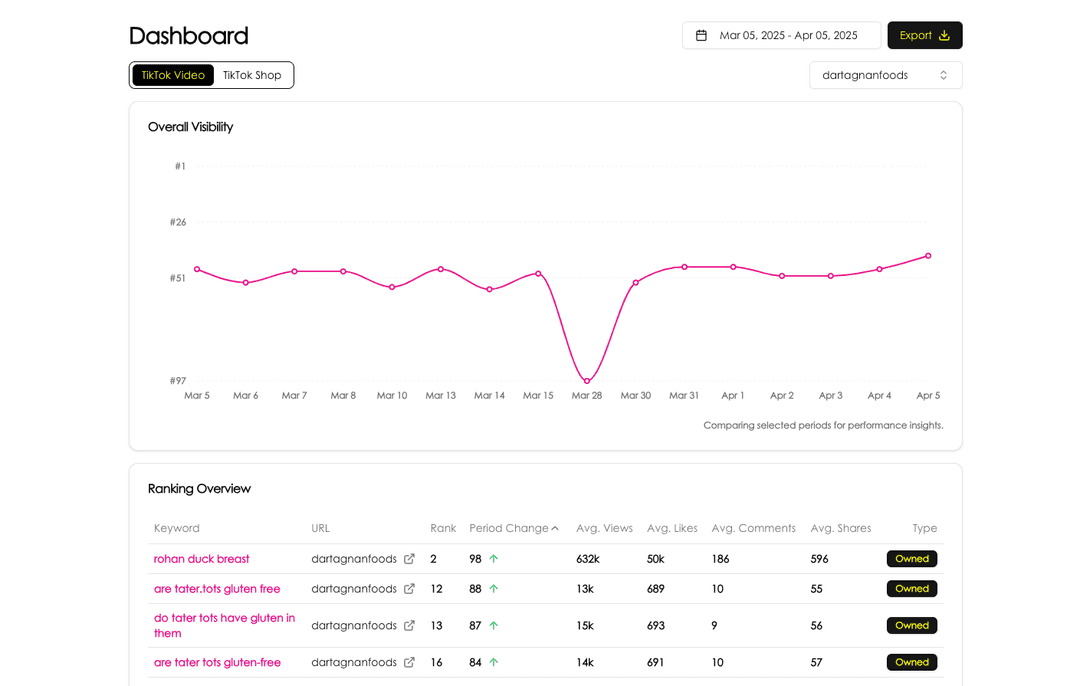Image resolution: width=1080 pixels, height=686 pixels.
Task: Click the download icon on Export button
Action: point(944,35)
